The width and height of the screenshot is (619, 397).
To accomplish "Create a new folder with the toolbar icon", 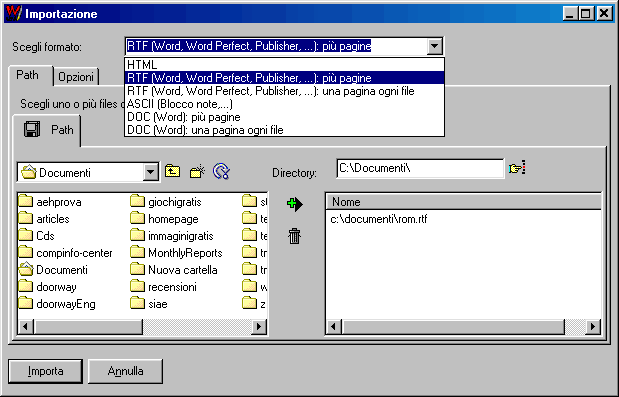I will (197, 171).
